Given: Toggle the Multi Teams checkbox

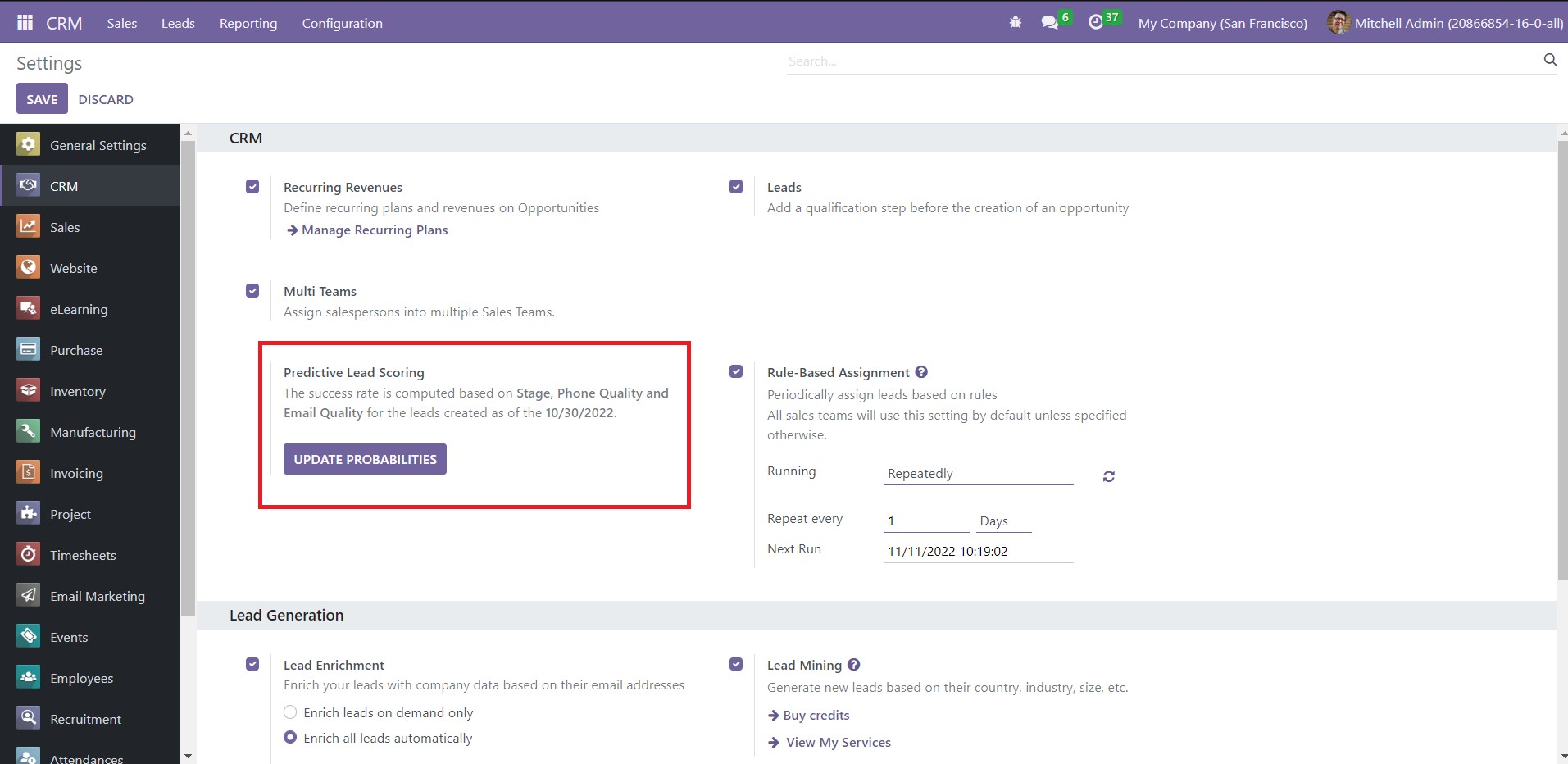Looking at the screenshot, I should (252, 291).
